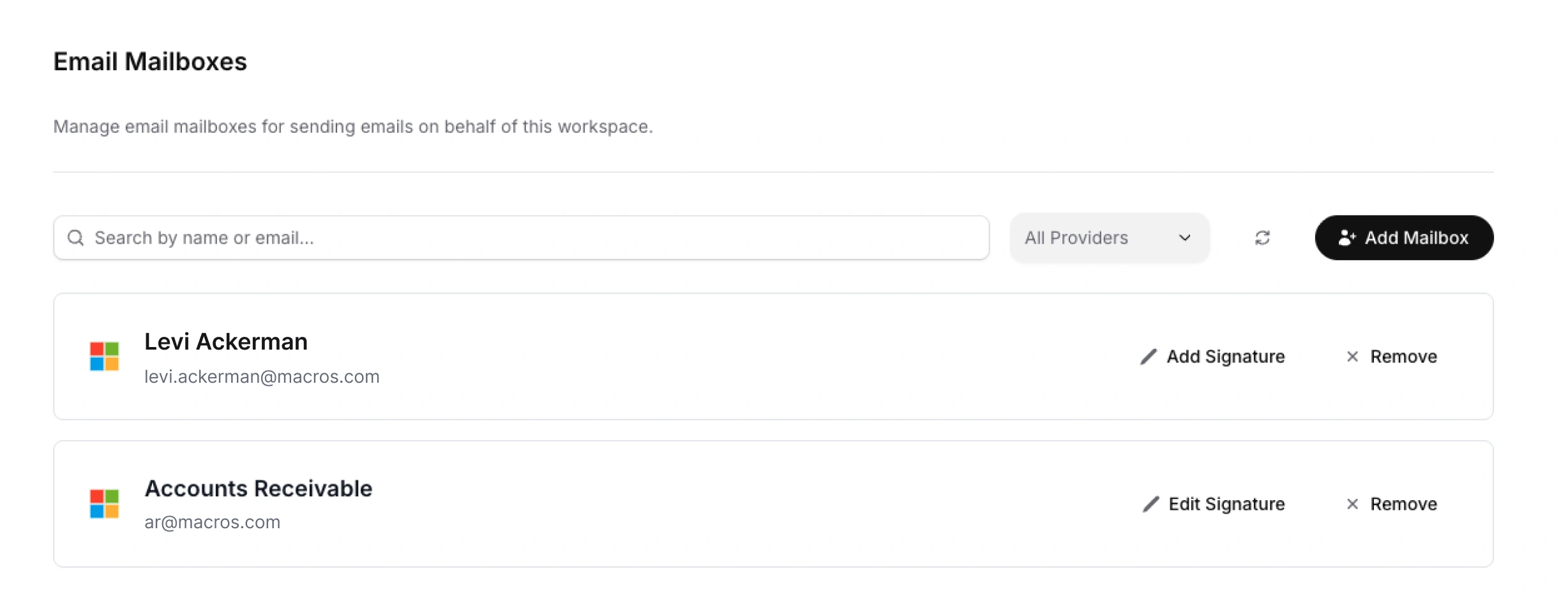Screen dimensions: 1568x615
Task: Click Microsoft logo beside Accounts Receivable
Action: [105, 504]
